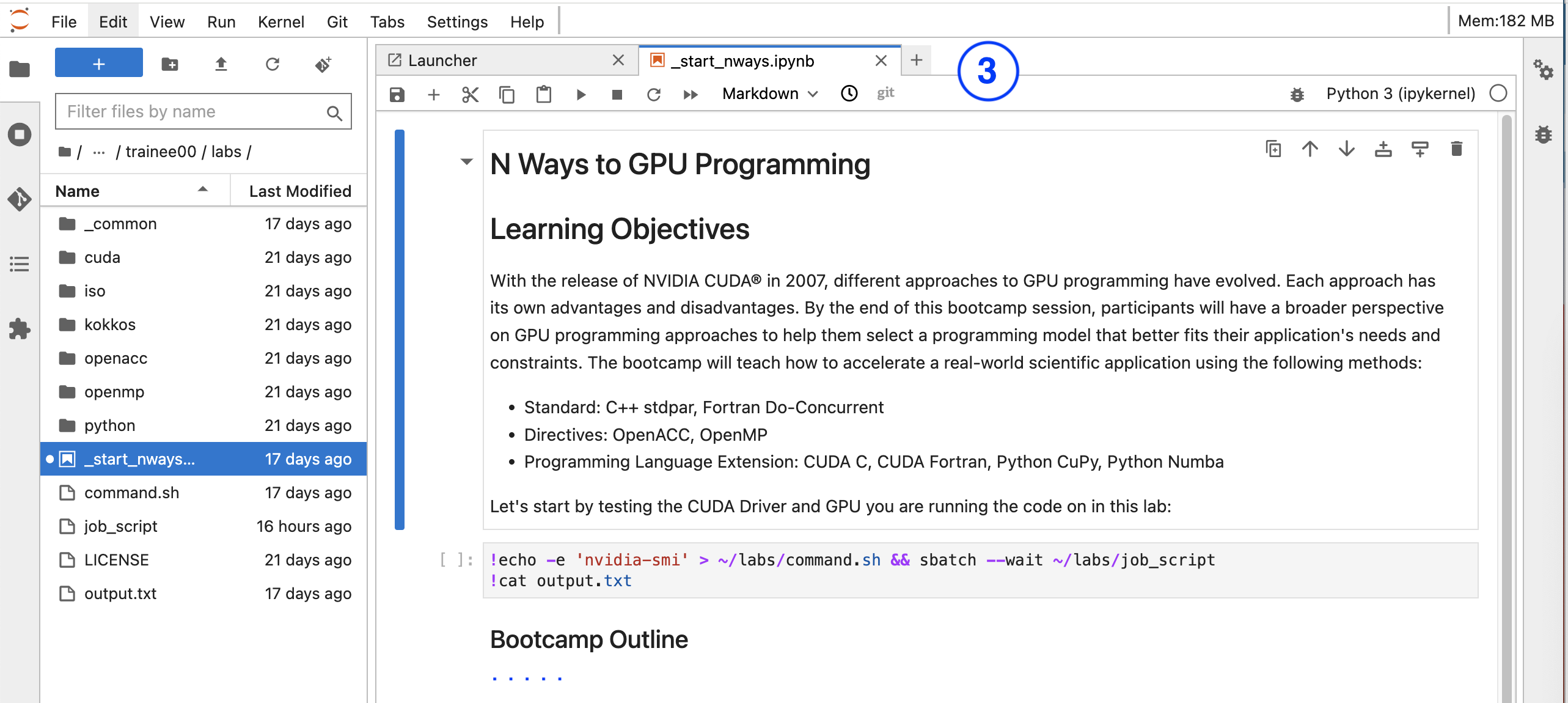This screenshot has height=703, width=1568.
Task: Save the notebook with the disk icon
Action: [x=397, y=94]
